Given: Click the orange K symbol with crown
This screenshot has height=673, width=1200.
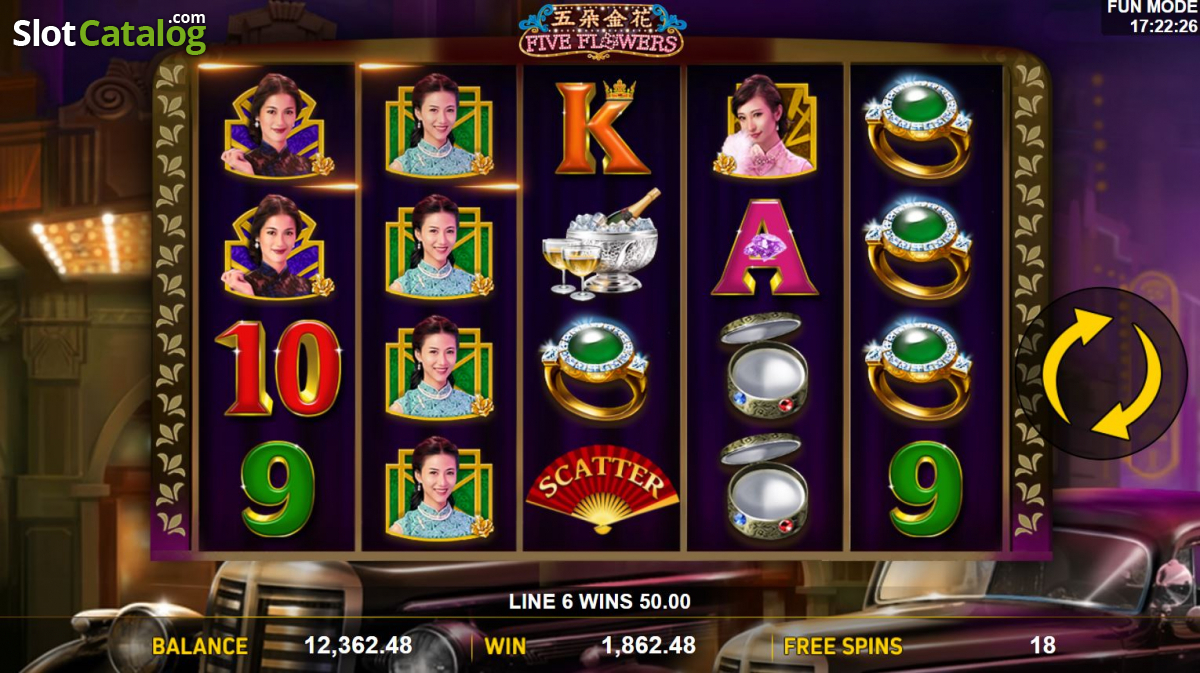Looking at the screenshot, I should click(603, 126).
